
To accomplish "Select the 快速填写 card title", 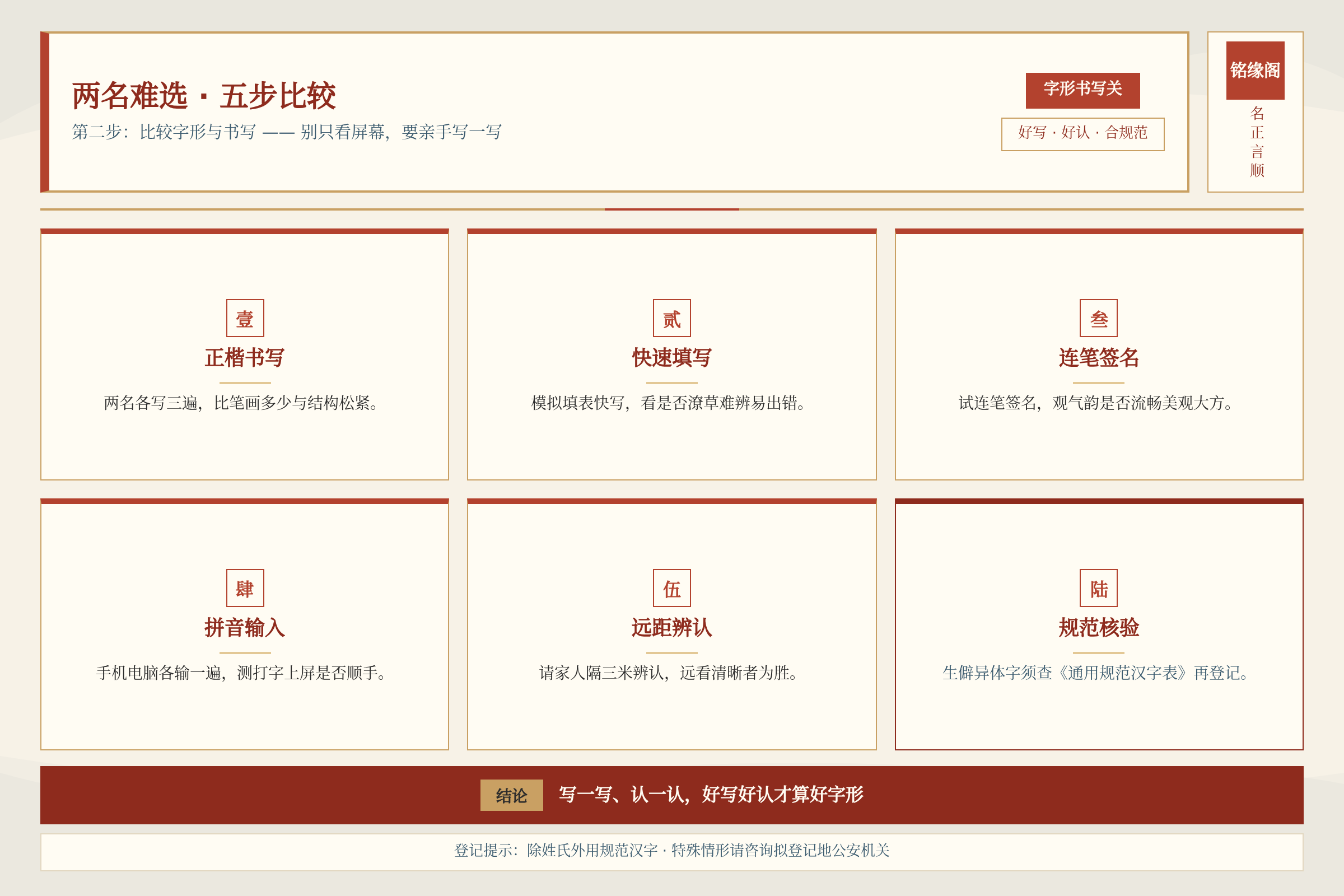I will 672,358.
